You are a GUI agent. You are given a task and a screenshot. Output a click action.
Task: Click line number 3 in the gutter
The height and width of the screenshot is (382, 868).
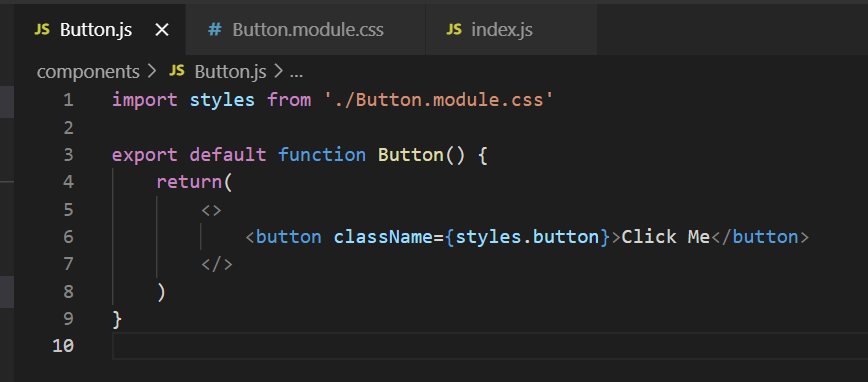tap(68, 154)
